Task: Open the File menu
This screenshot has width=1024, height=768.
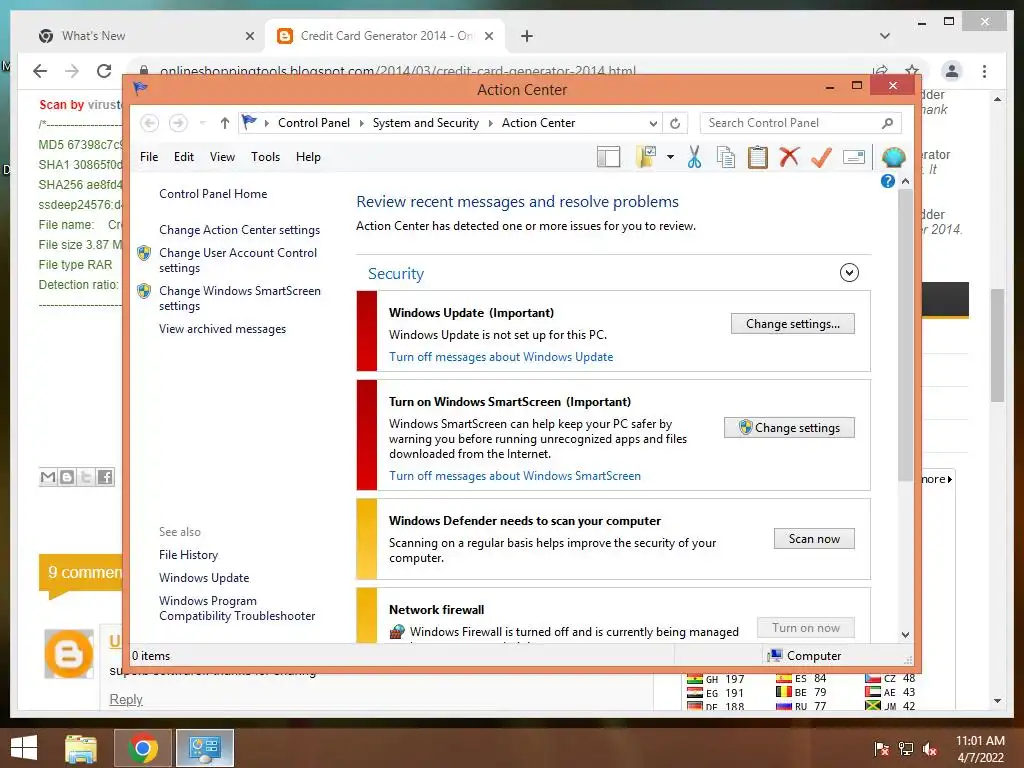Action: pyautogui.click(x=149, y=157)
